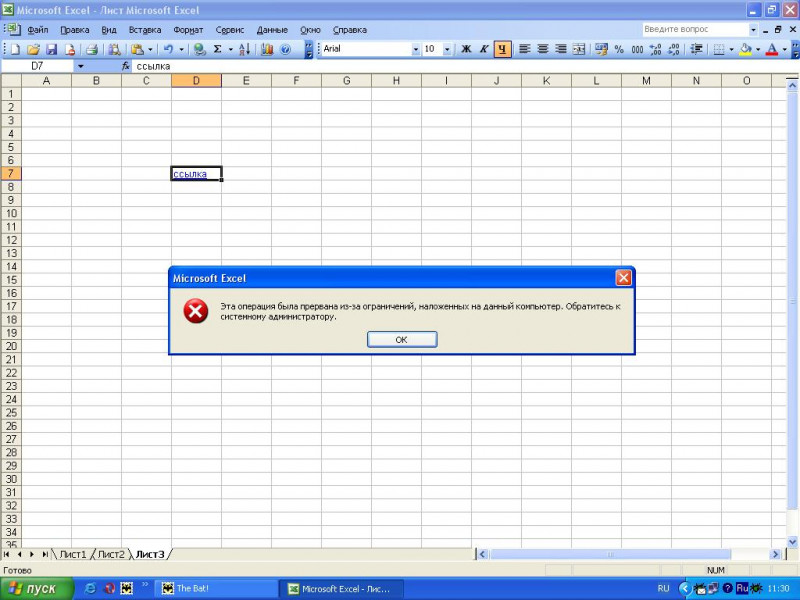Screen dimensions: 800x600
Task: Toggle bold Ж formatting
Action: coord(466,49)
